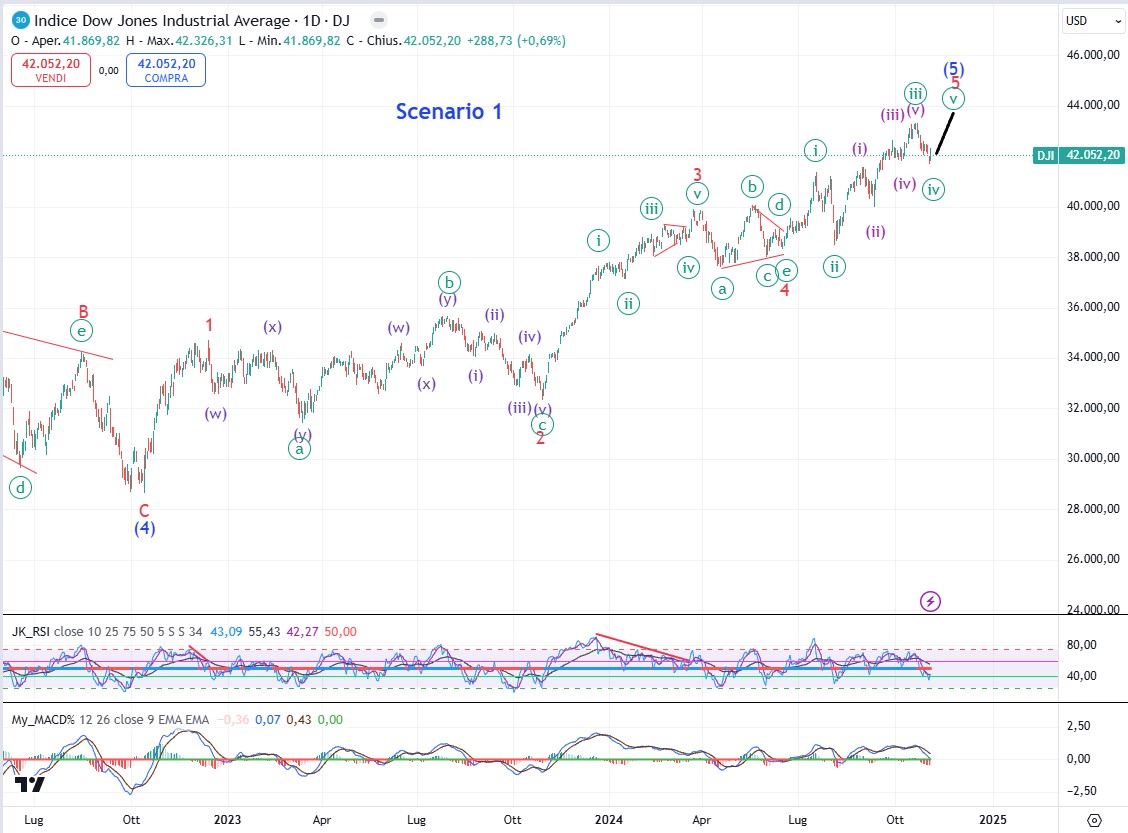
Task: Click the 0,00 spread value between sell and buy
Action: pyautogui.click(x=109, y=70)
